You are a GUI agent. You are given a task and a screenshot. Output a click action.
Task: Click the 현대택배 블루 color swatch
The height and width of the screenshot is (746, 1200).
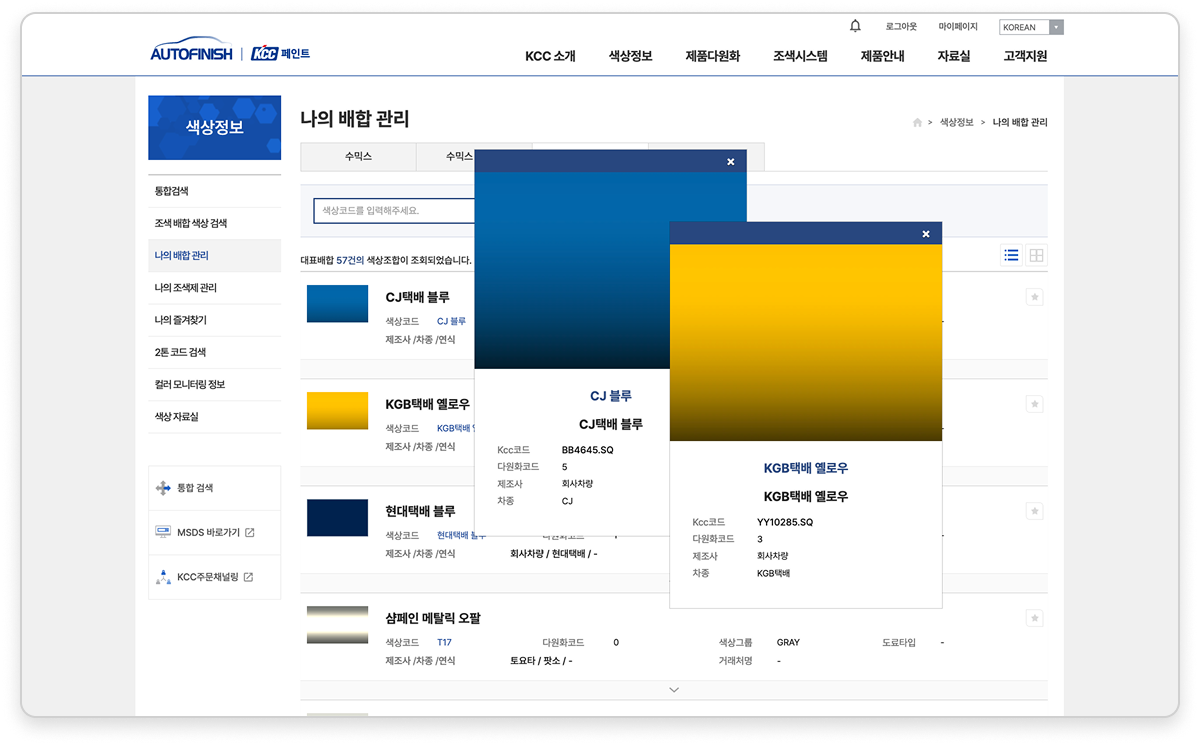point(338,518)
